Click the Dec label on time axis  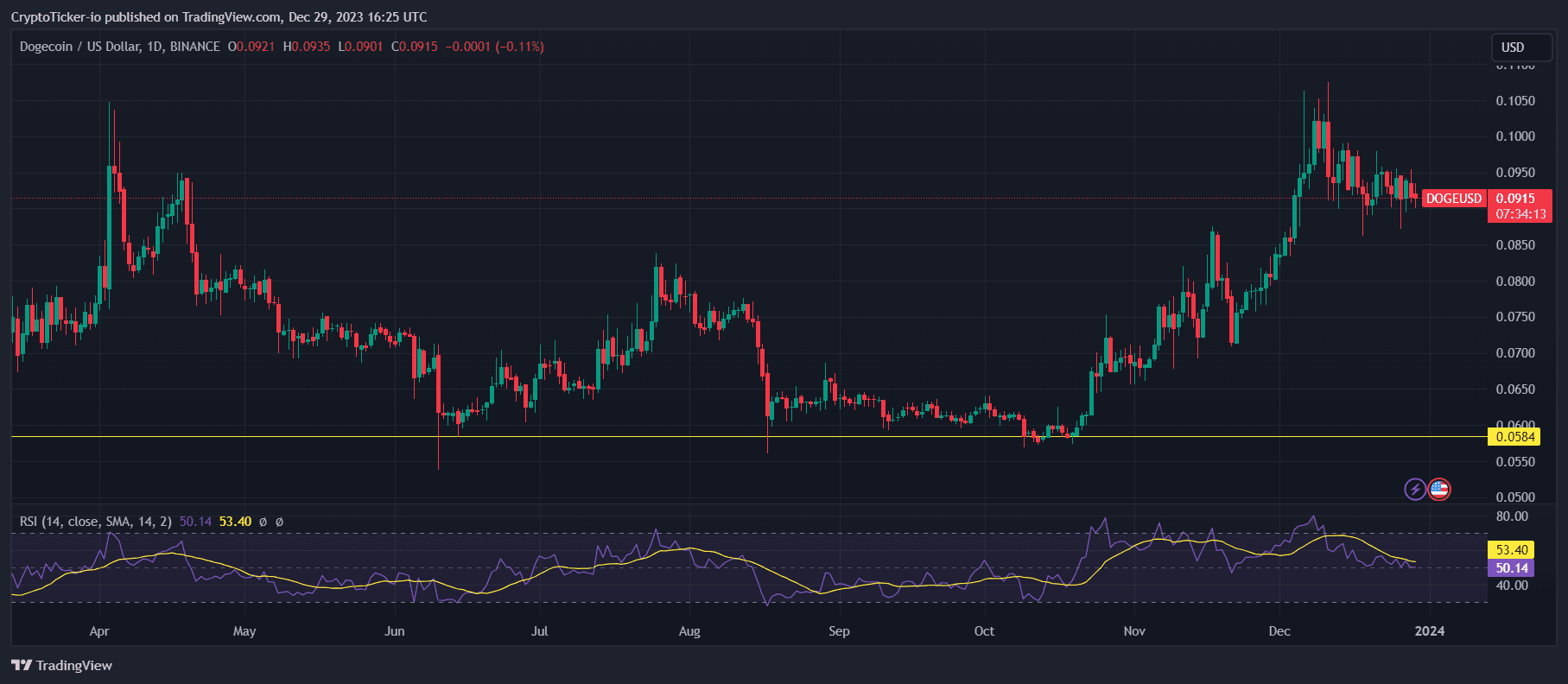[x=1279, y=631]
